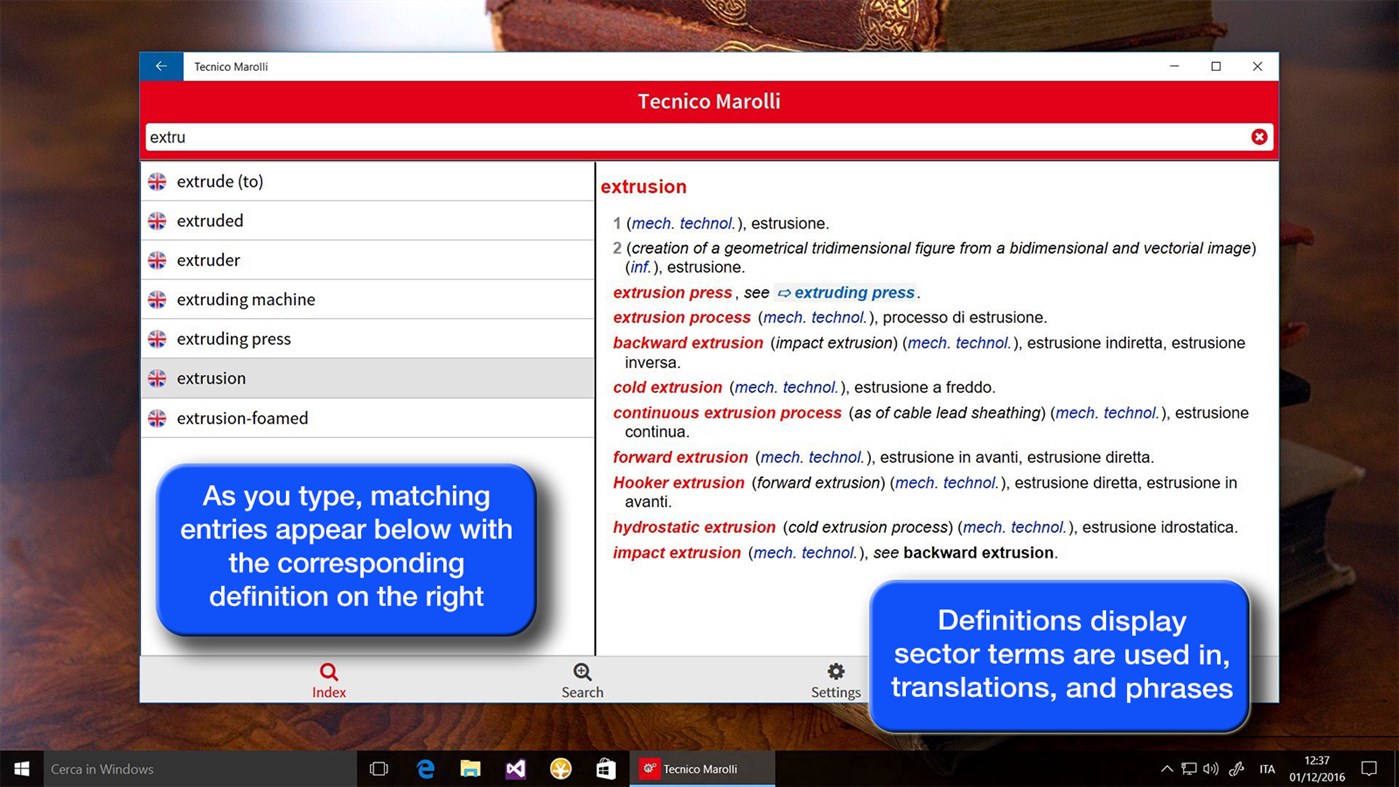Select the extrude (to) entry in the list
The image size is (1399, 787).
coord(219,181)
